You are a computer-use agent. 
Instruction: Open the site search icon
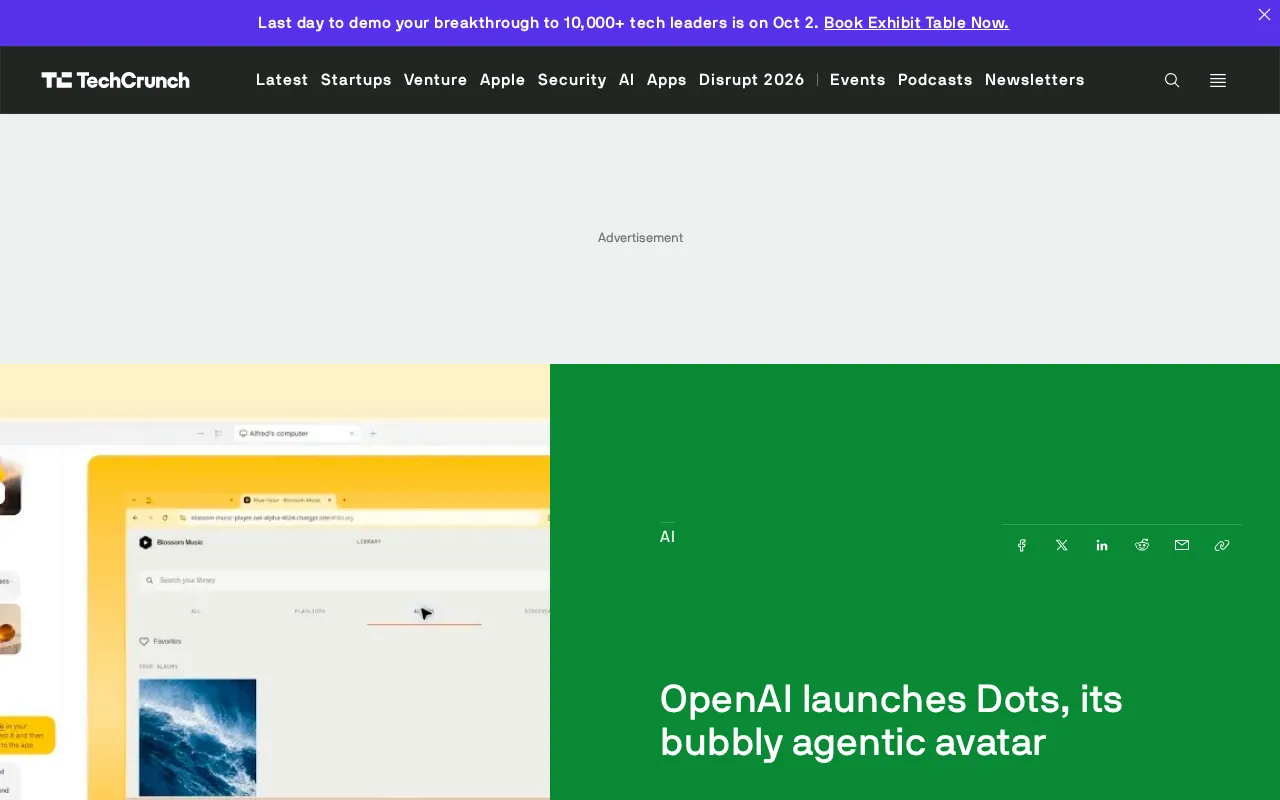pyautogui.click(x=1172, y=80)
